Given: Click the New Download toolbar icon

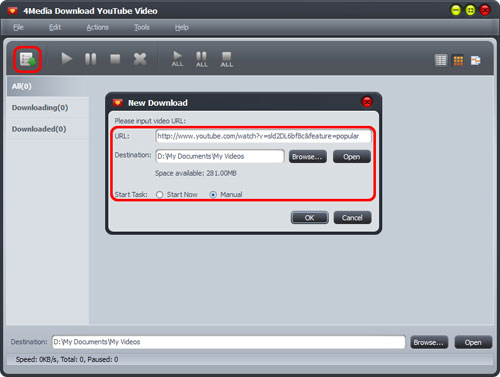Looking at the screenshot, I should click(27, 59).
